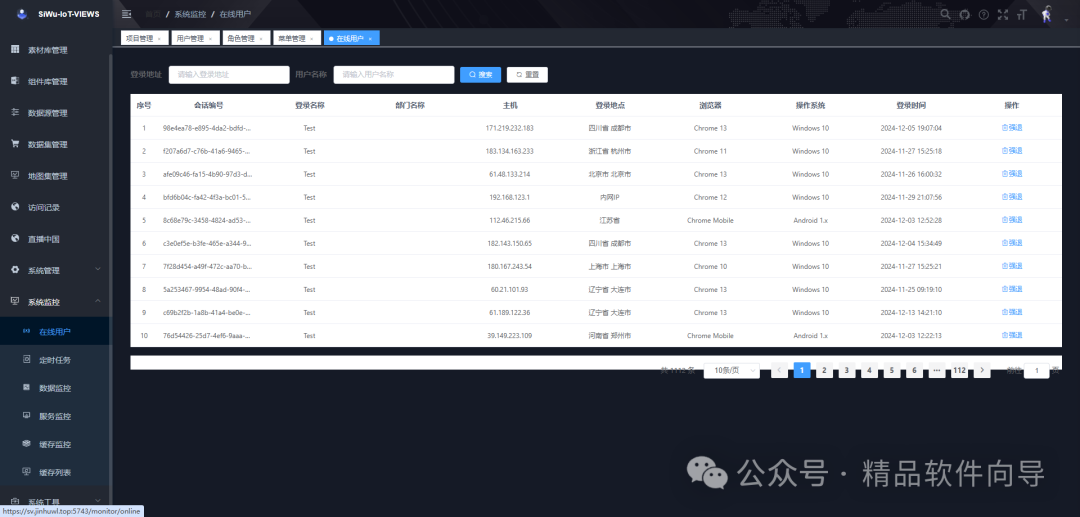Image resolution: width=1080 pixels, height=517 pixels.
Task: Click the 会话编号 column header
Action: 208,105
